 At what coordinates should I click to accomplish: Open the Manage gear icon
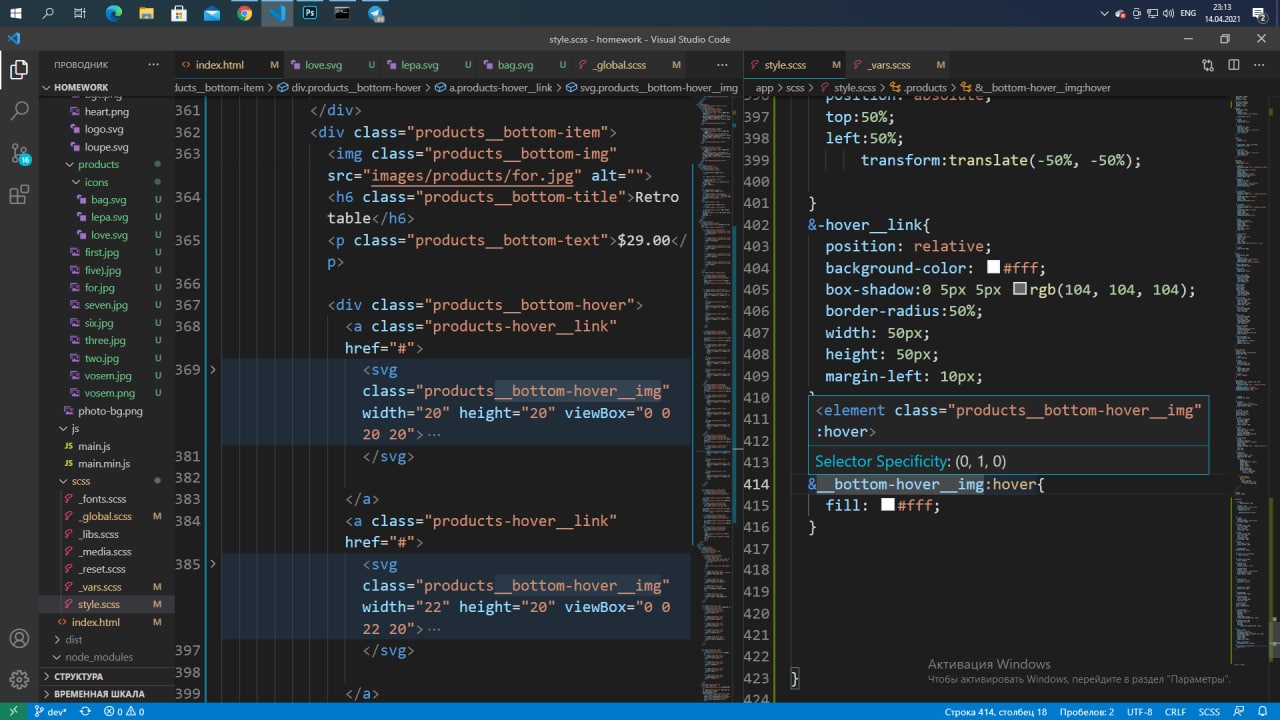point(19,680)
